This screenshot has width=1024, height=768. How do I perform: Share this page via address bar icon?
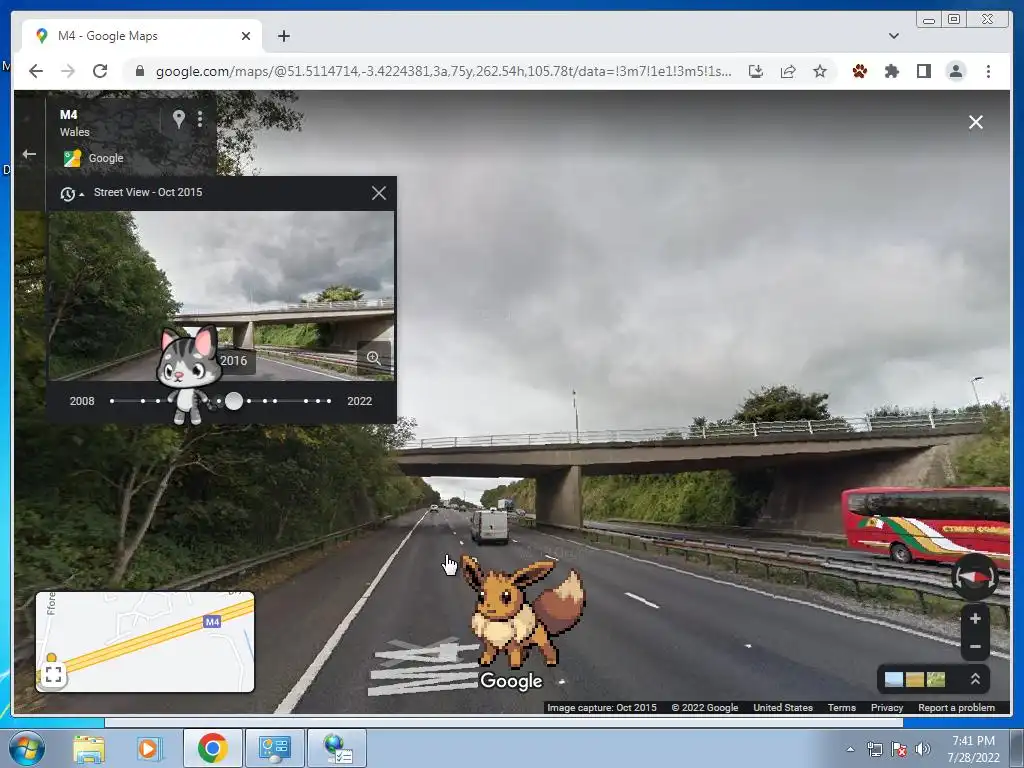click(x=788, y=71)
